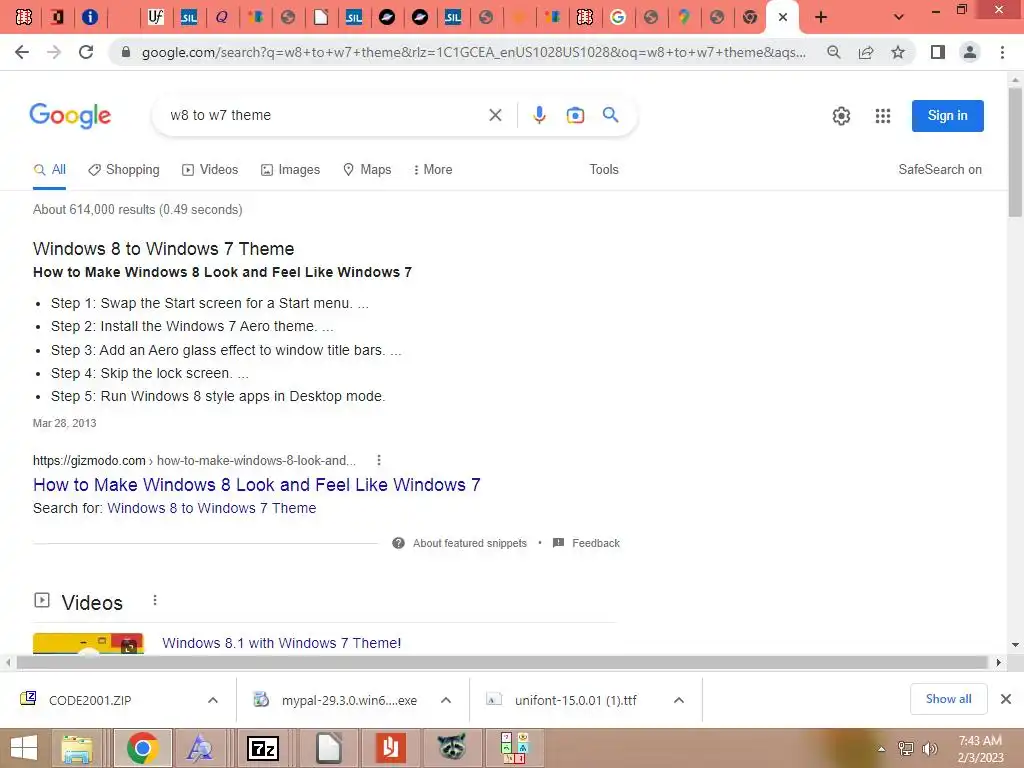Viewport: 1024px width, 768px height.
Task: Open the zoom magnifier in address bar
Action: pos(833,52)
